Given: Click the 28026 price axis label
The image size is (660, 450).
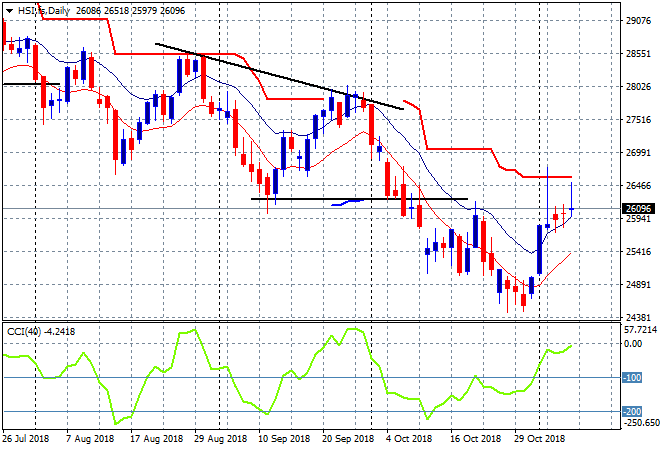Looking at the screenshot, I should 638,87.
